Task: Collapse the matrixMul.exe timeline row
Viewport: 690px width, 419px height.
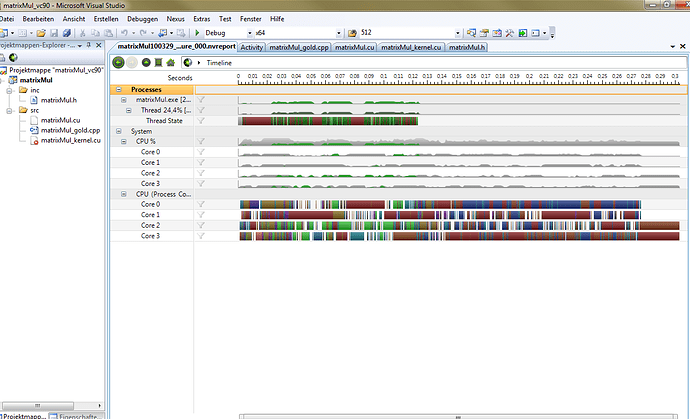Action: (124, 100)
